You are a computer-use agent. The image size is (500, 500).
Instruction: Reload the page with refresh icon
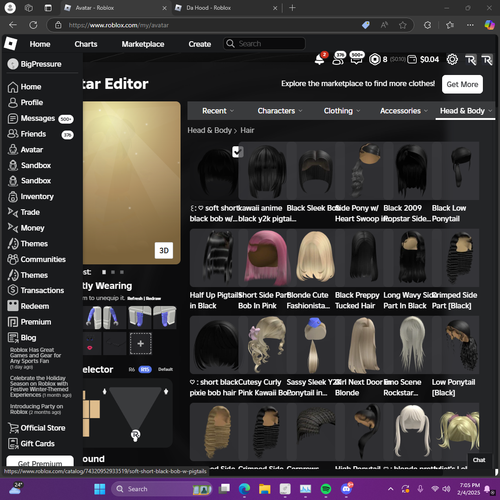point(33,25)
